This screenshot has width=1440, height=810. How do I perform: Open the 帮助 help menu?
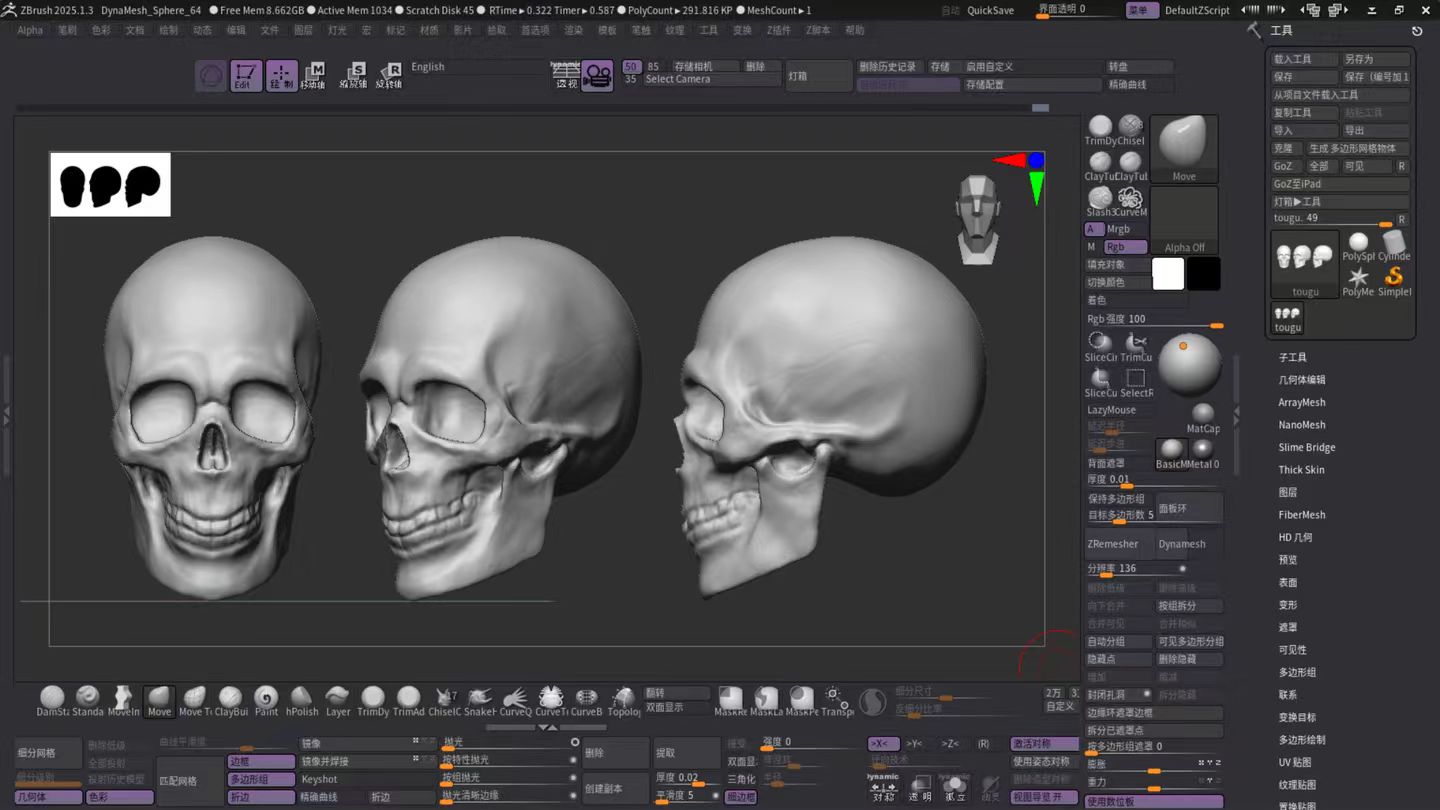(855, 30)
